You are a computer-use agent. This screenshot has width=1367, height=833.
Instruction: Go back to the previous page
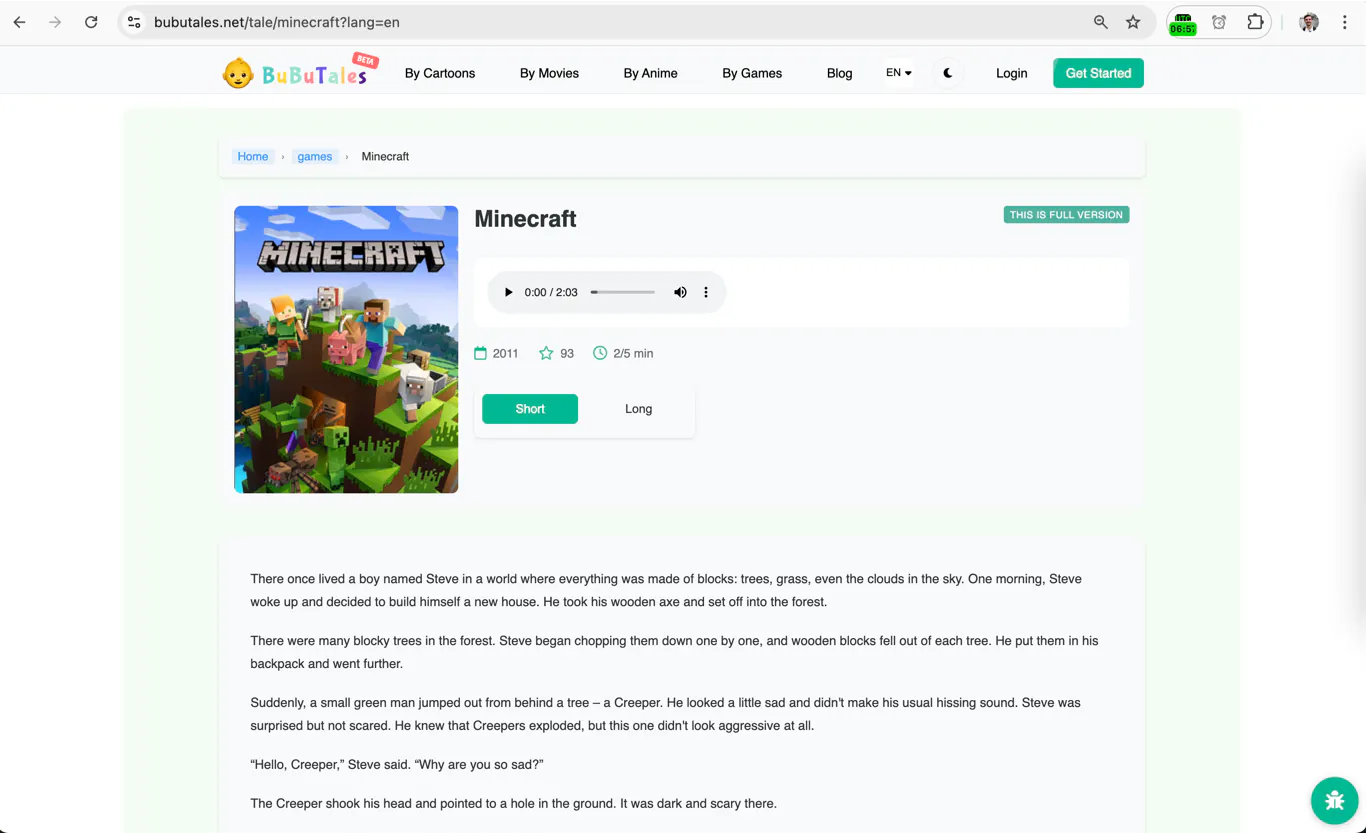[x=20, y=22]
